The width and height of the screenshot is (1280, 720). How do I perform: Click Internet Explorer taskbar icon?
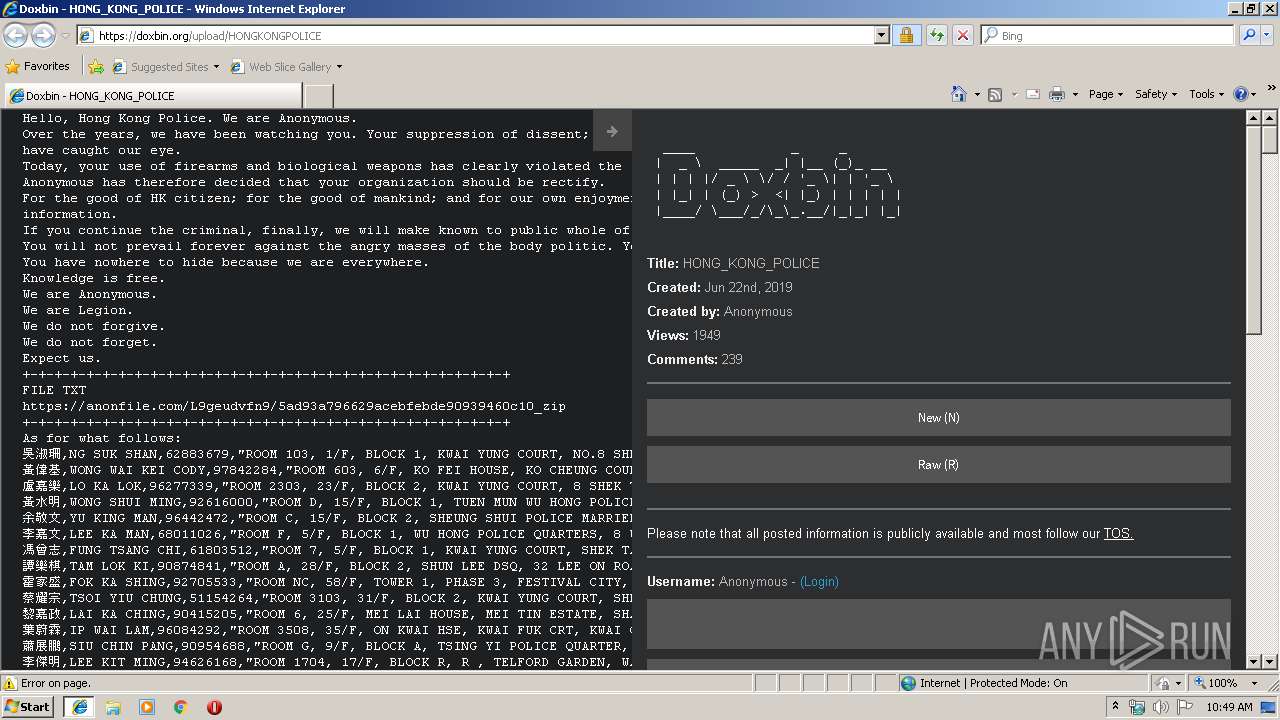pyautogui.click(x=79, y=707)
